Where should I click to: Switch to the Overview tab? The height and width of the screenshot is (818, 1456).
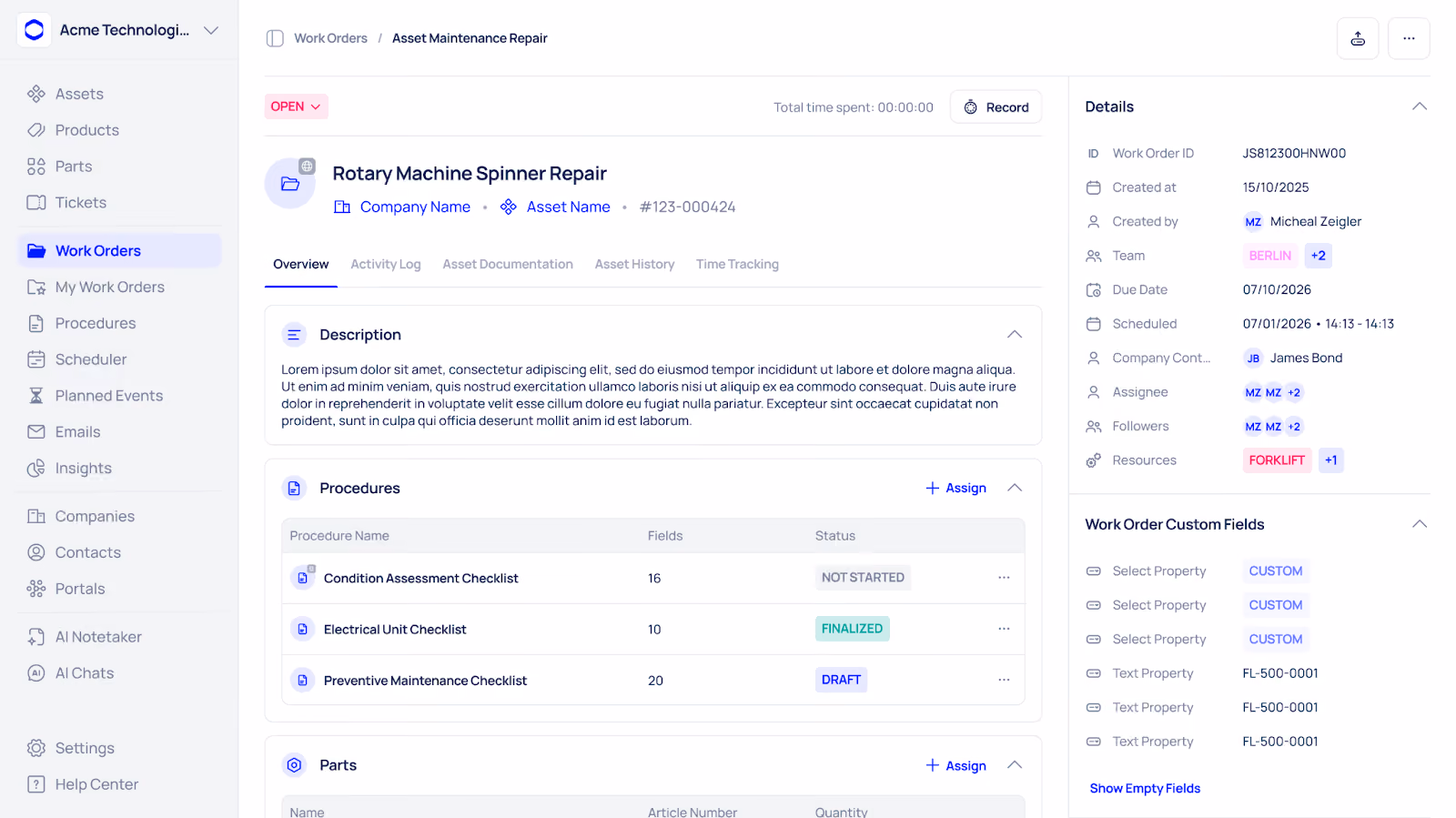301,265
